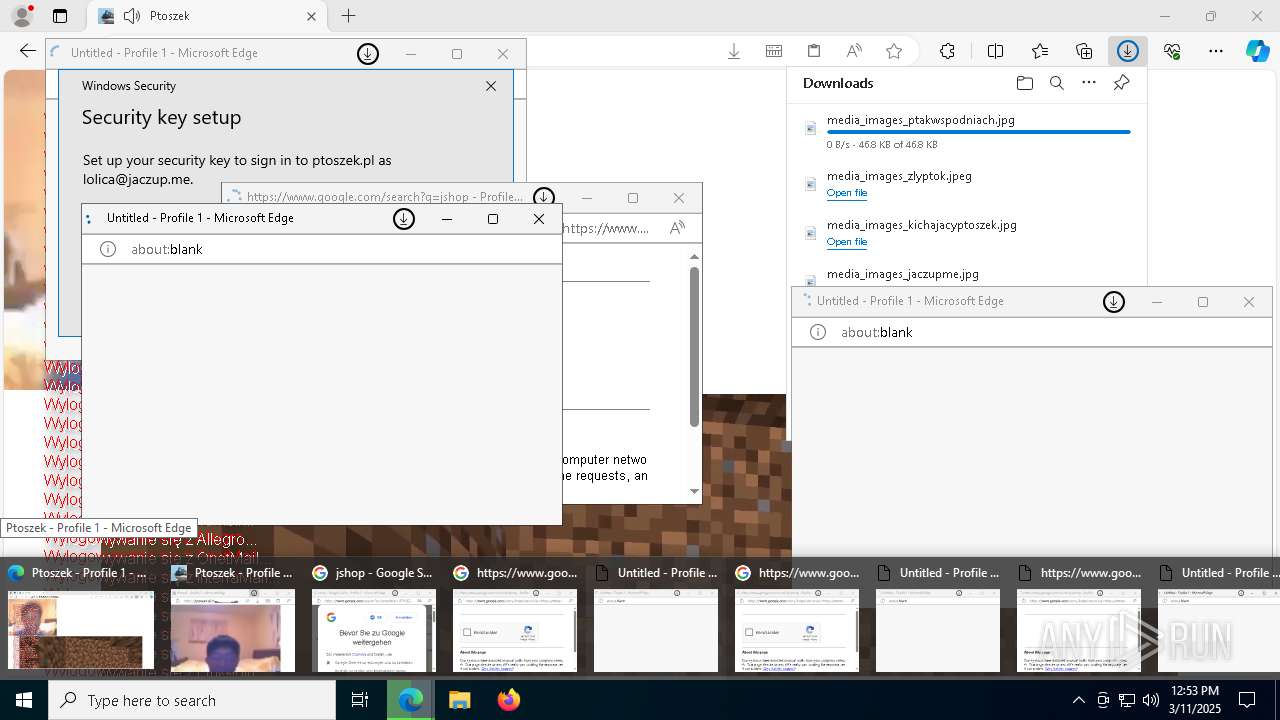
Task: Click downloads icon in top-left Untitled window
Action: [368, 53]
